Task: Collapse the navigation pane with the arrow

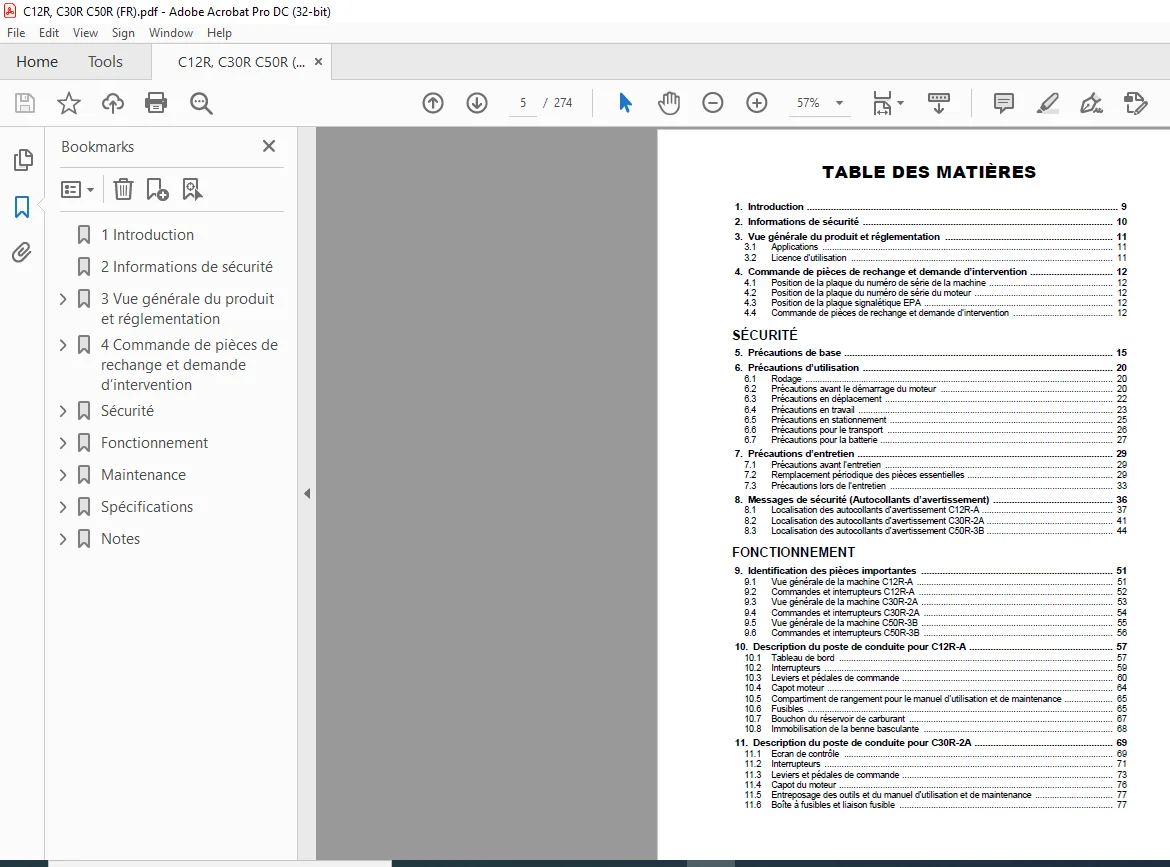Action: [307, 493]
